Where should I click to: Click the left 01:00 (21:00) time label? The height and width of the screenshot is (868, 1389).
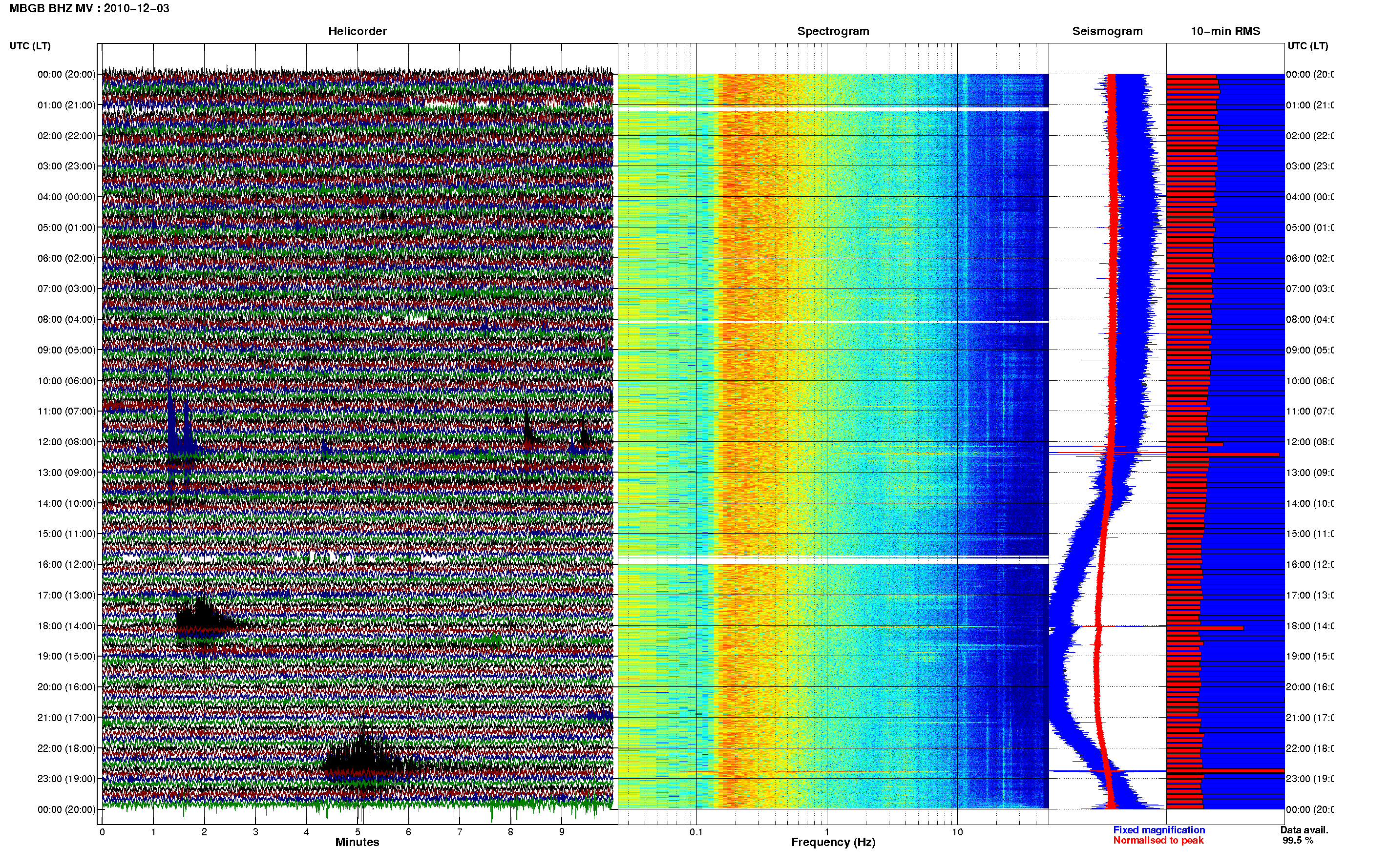click(x=66, y=105)
